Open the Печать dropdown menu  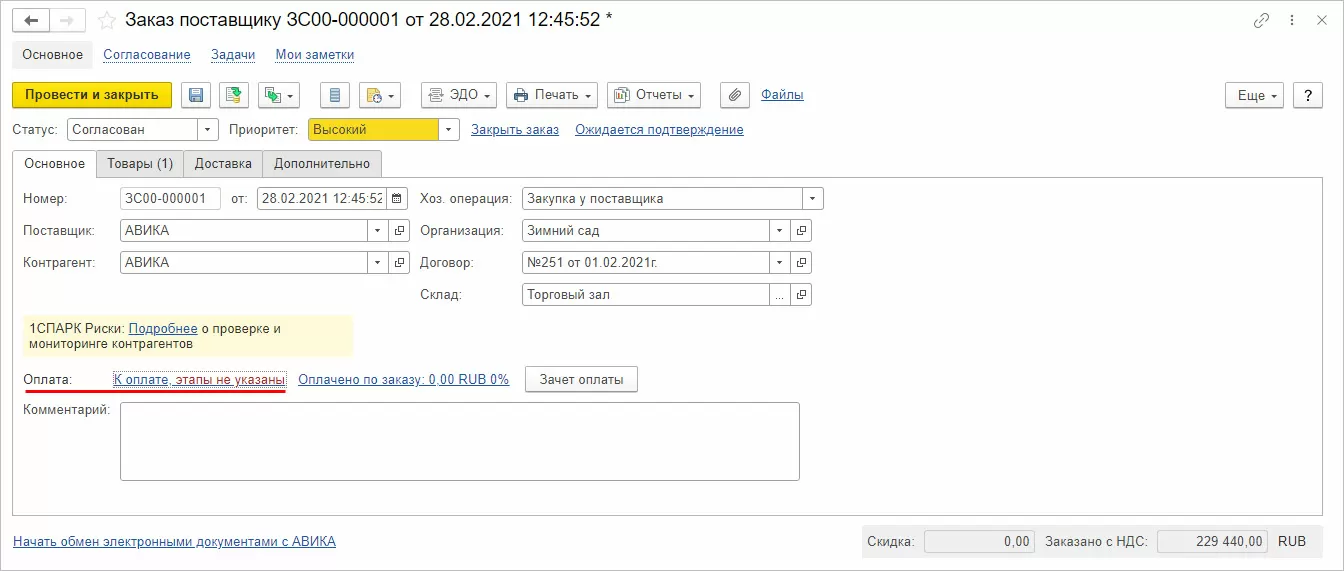coord(552,95)
